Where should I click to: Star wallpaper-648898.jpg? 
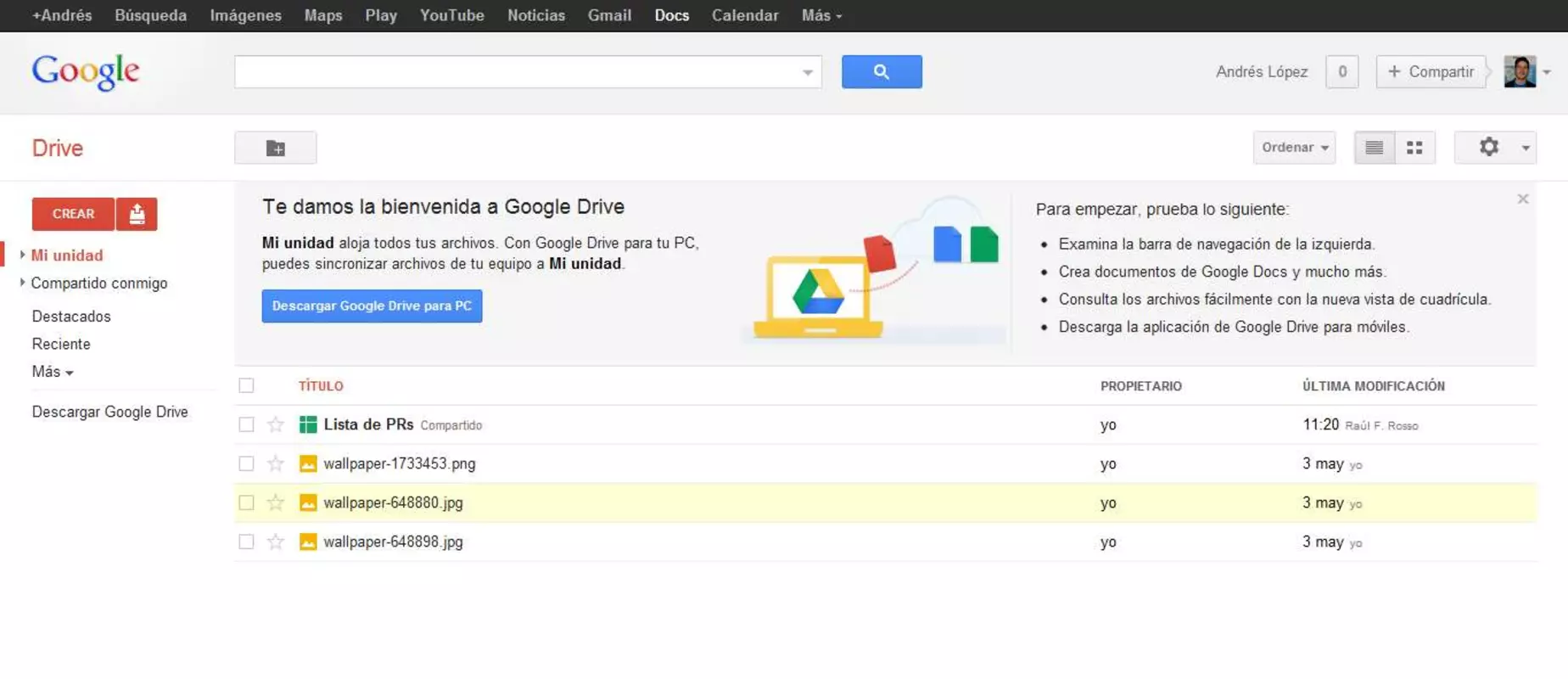[x=276, y=542]
